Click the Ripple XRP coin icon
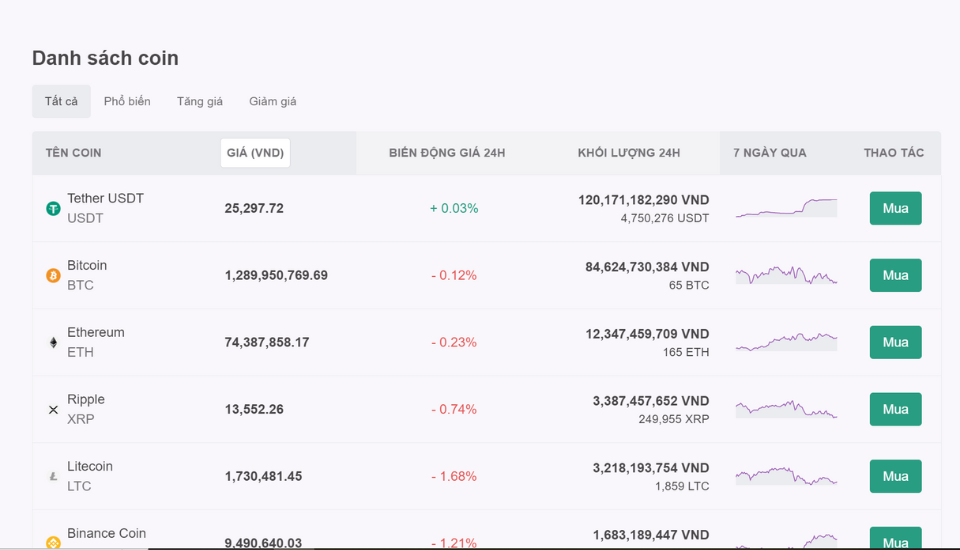 (54, 410)
